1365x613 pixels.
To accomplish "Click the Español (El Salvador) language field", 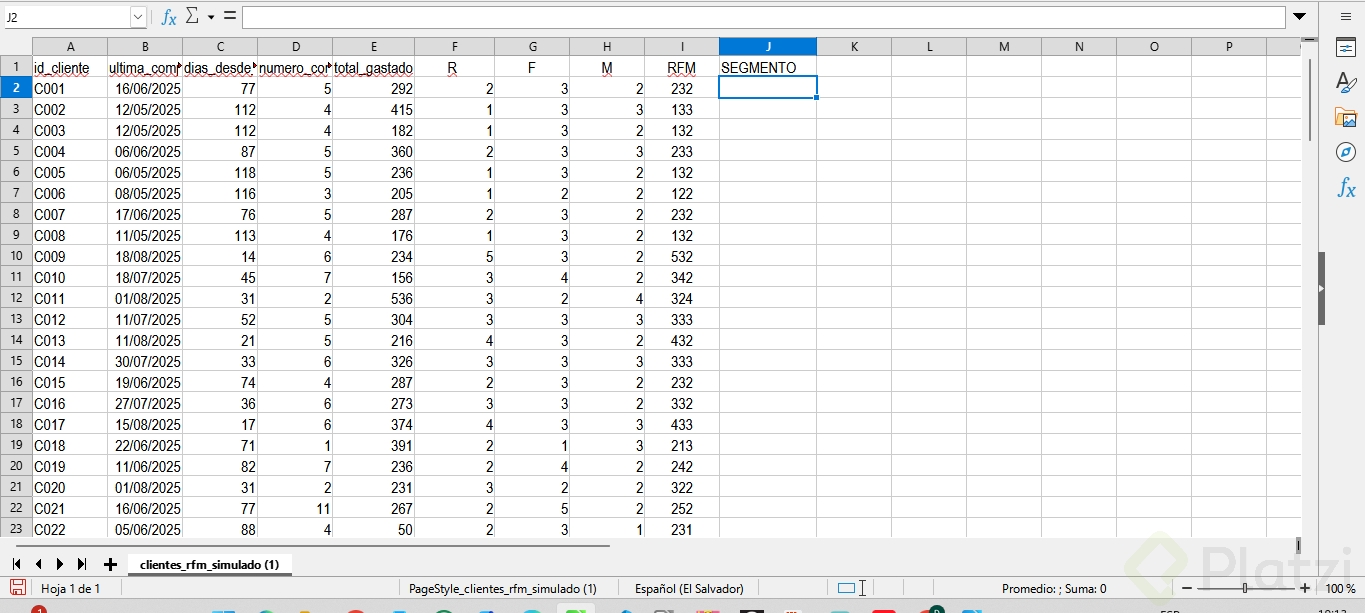I will (689, 589).
